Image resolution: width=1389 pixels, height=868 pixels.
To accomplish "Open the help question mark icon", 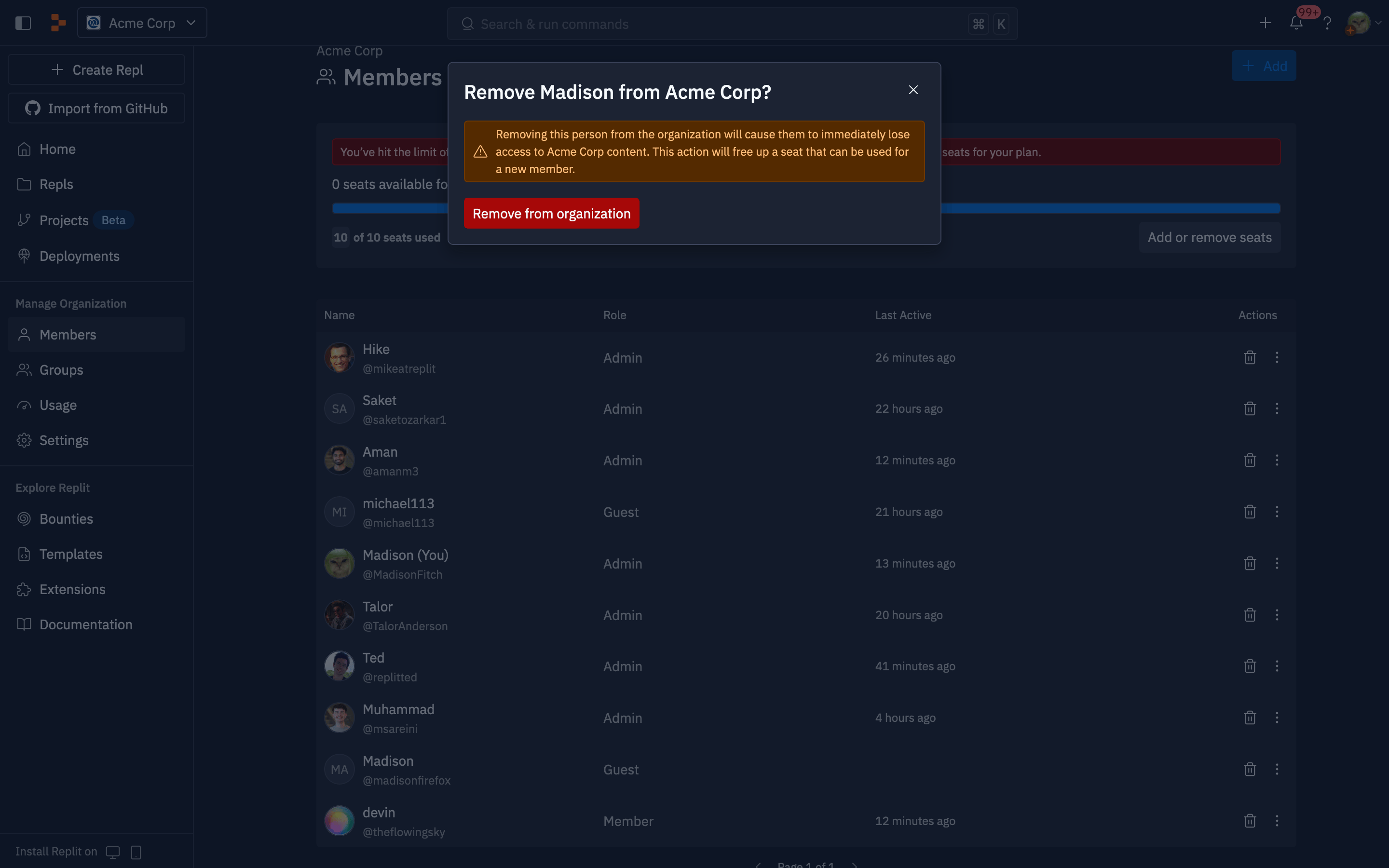I will pos(1326,23).
